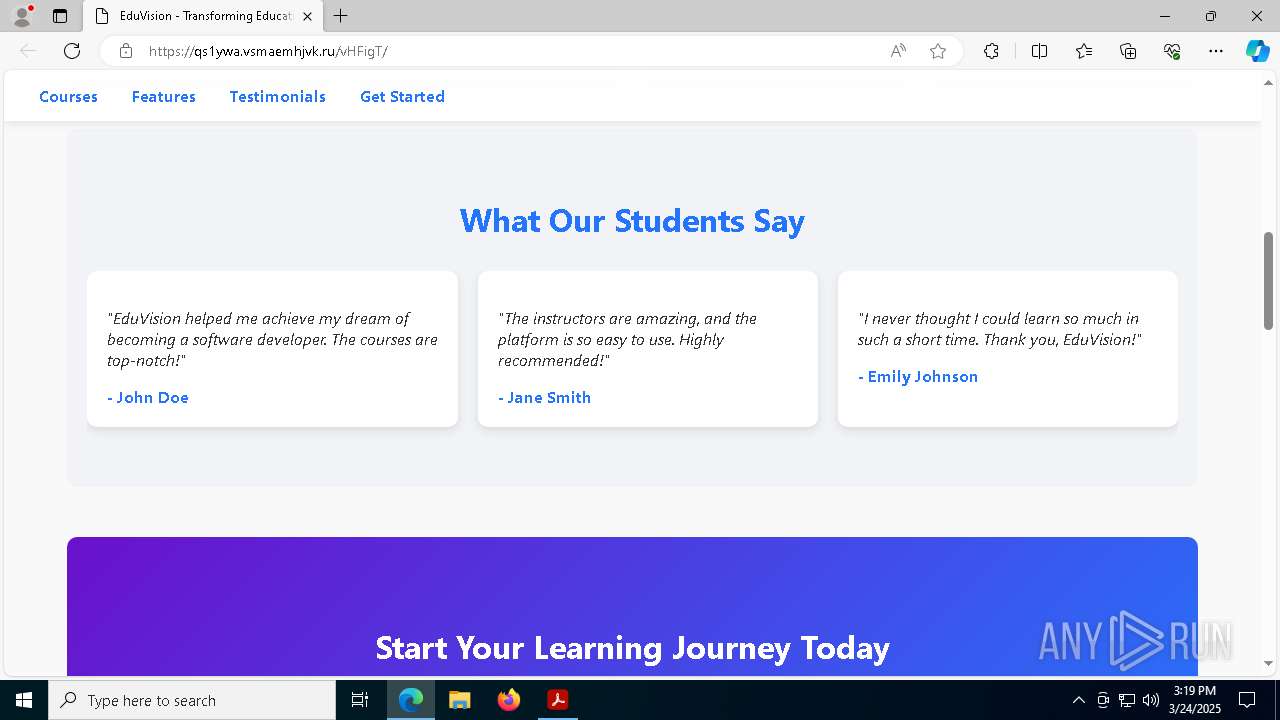
Task: Open the Collections icon
Action: tap(1128, 51)
